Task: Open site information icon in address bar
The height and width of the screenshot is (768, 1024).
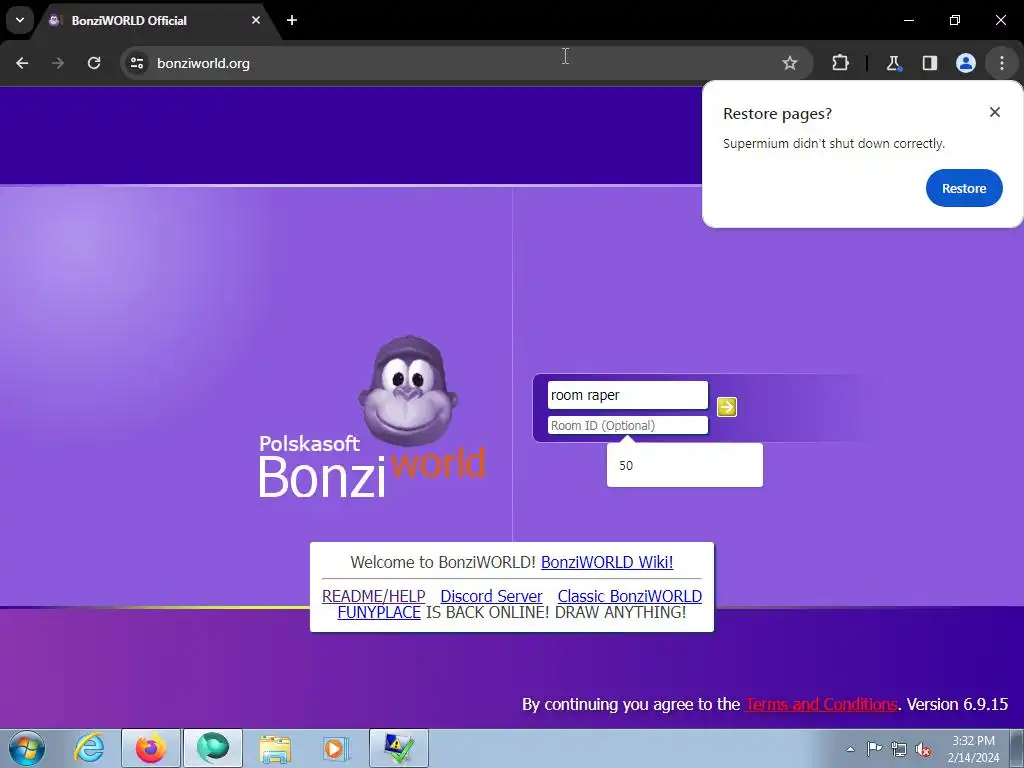Action: coord(137,63)
